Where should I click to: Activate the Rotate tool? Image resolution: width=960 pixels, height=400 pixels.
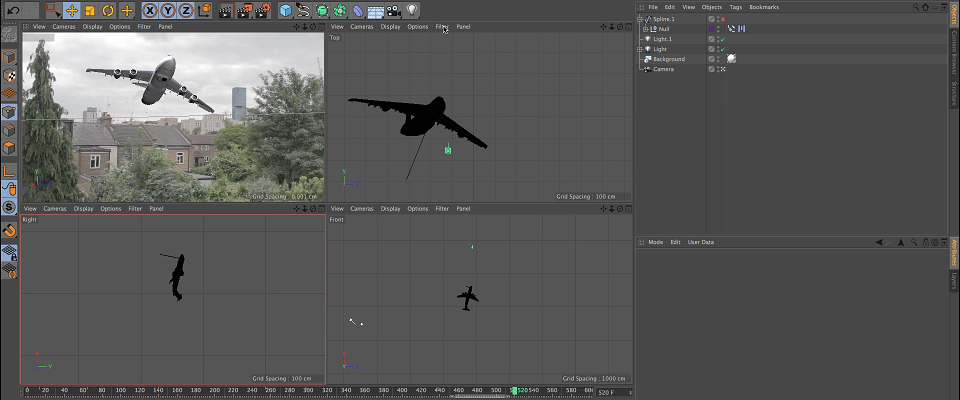(108, 10)
